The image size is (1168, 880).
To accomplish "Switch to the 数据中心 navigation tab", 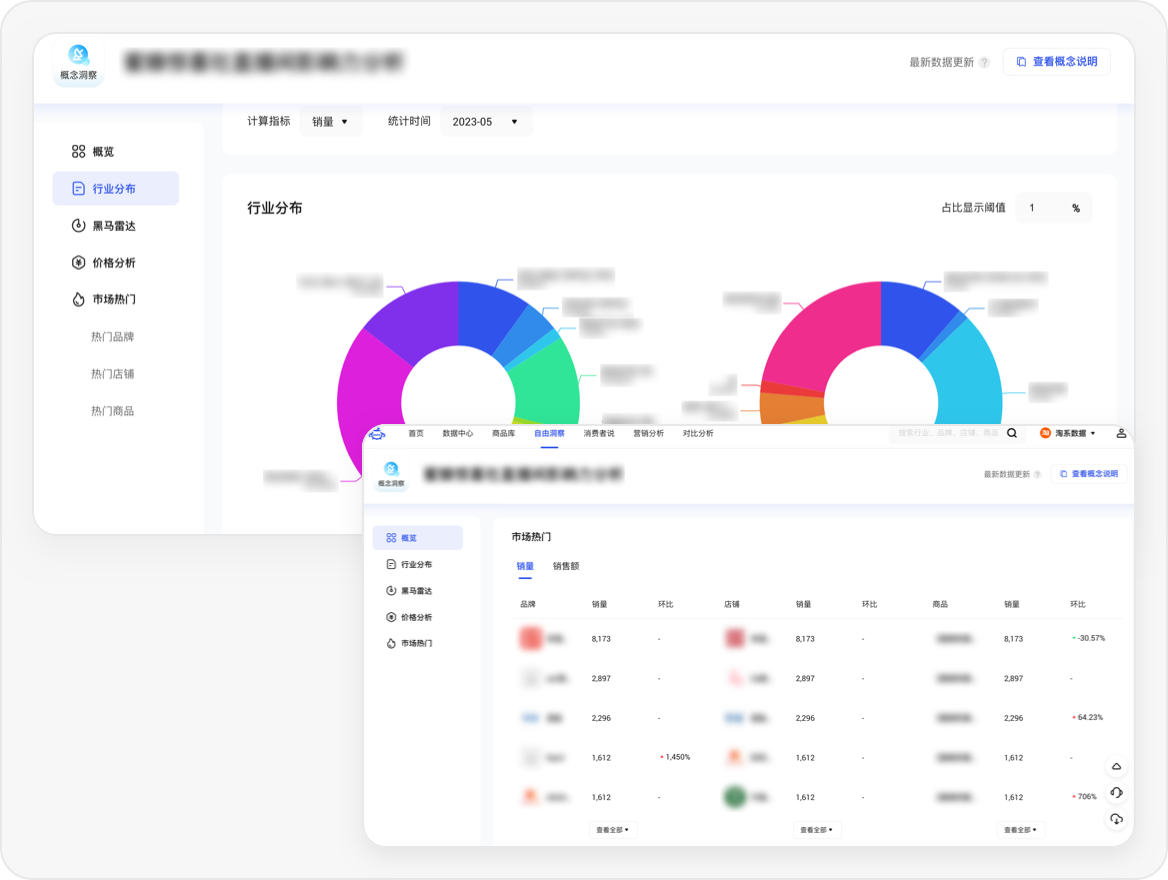I will click(457, 433).
